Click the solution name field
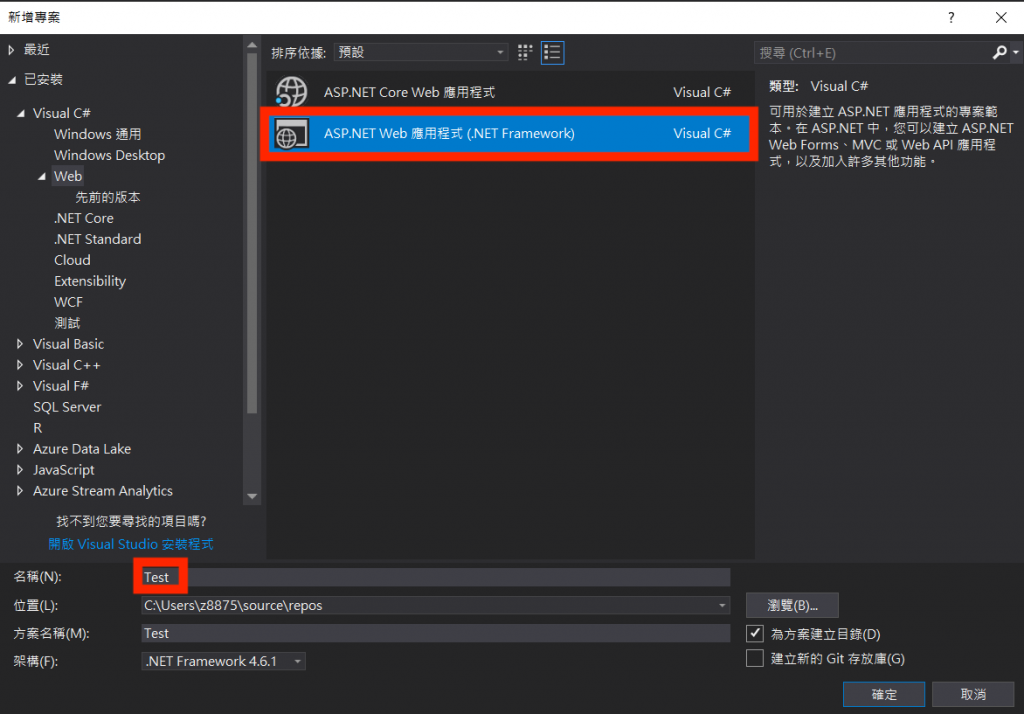 pos(436,633)
